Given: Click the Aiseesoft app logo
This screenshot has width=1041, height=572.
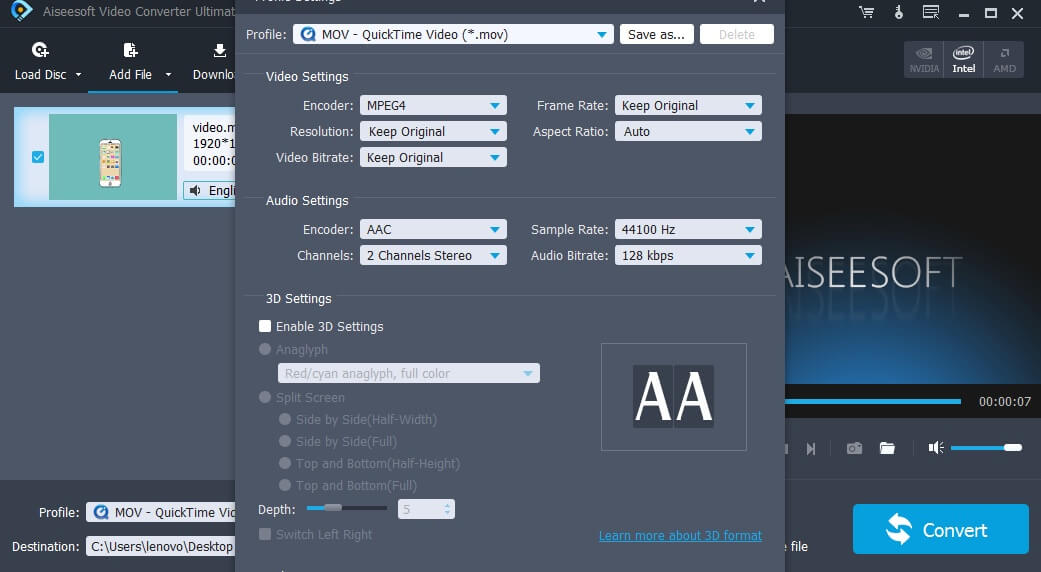Looking at the screenshot, I should coord(21,11).
